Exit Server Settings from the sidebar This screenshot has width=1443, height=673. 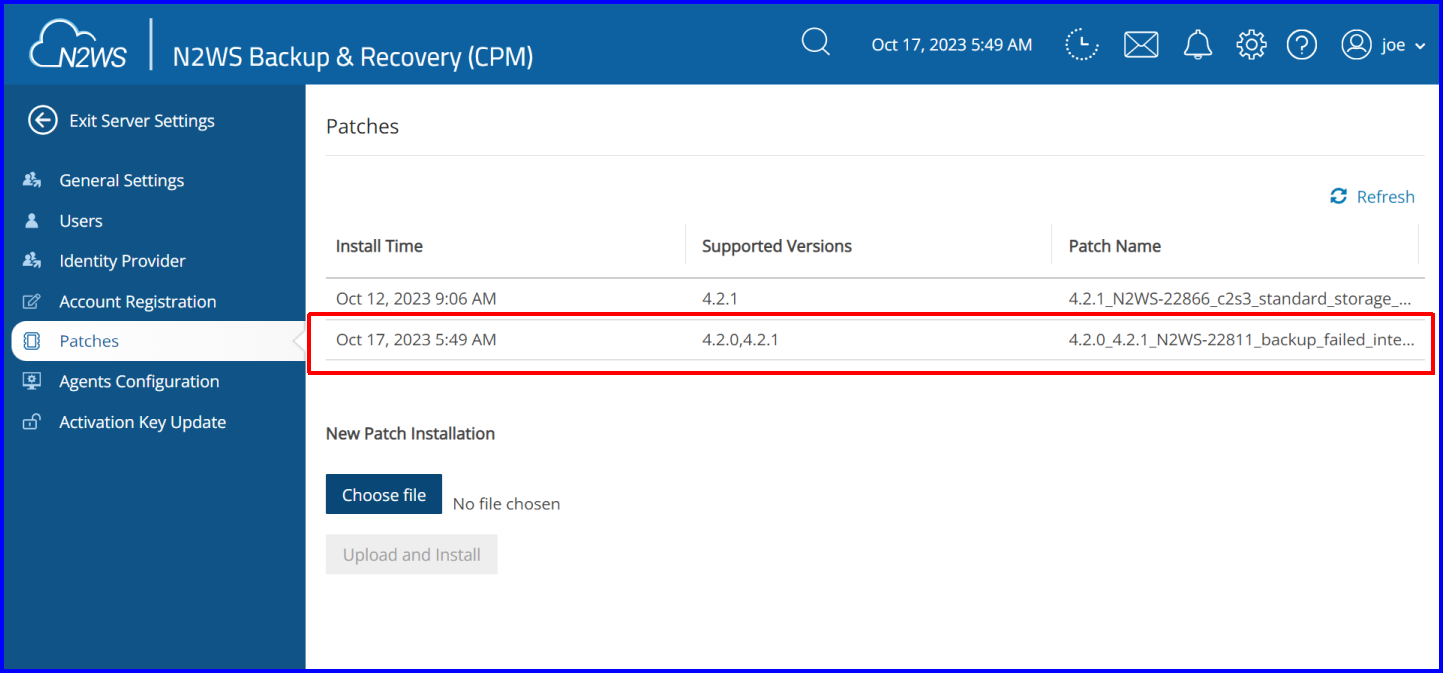coord(142,121)
